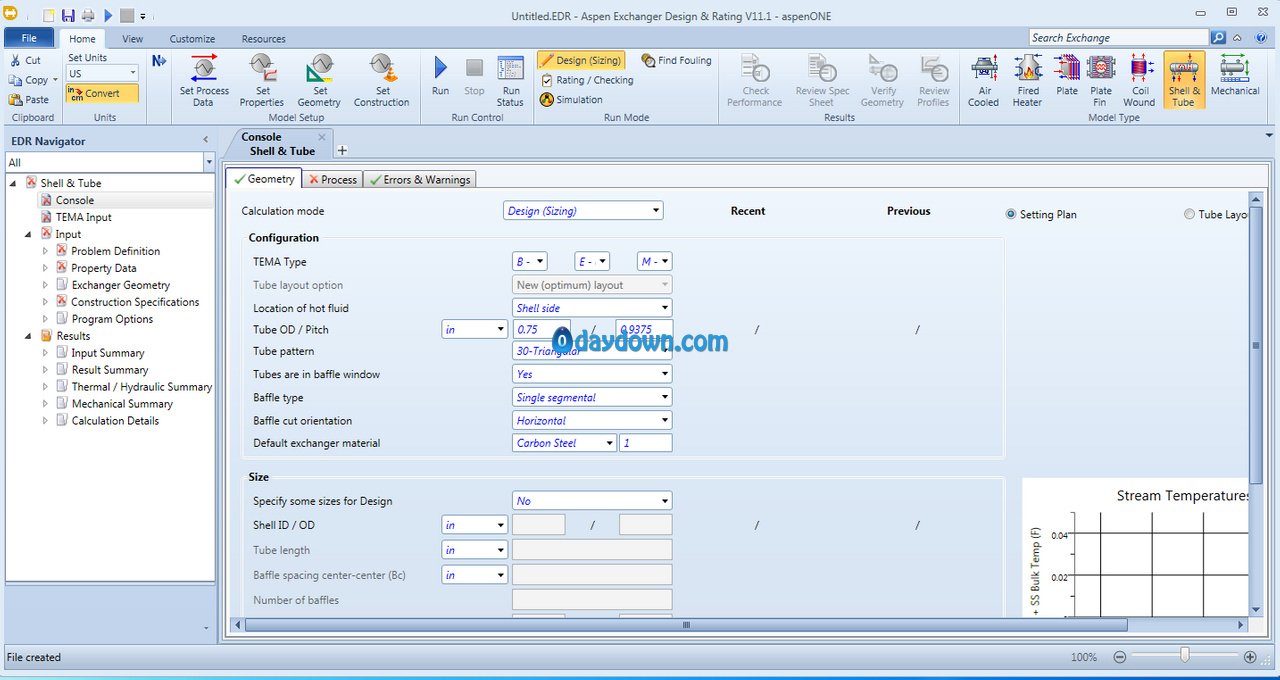This screenshot has height=680, width=1280.
Task: Select Exchanger Geometry in the navigator
Action: pos(121,285)
